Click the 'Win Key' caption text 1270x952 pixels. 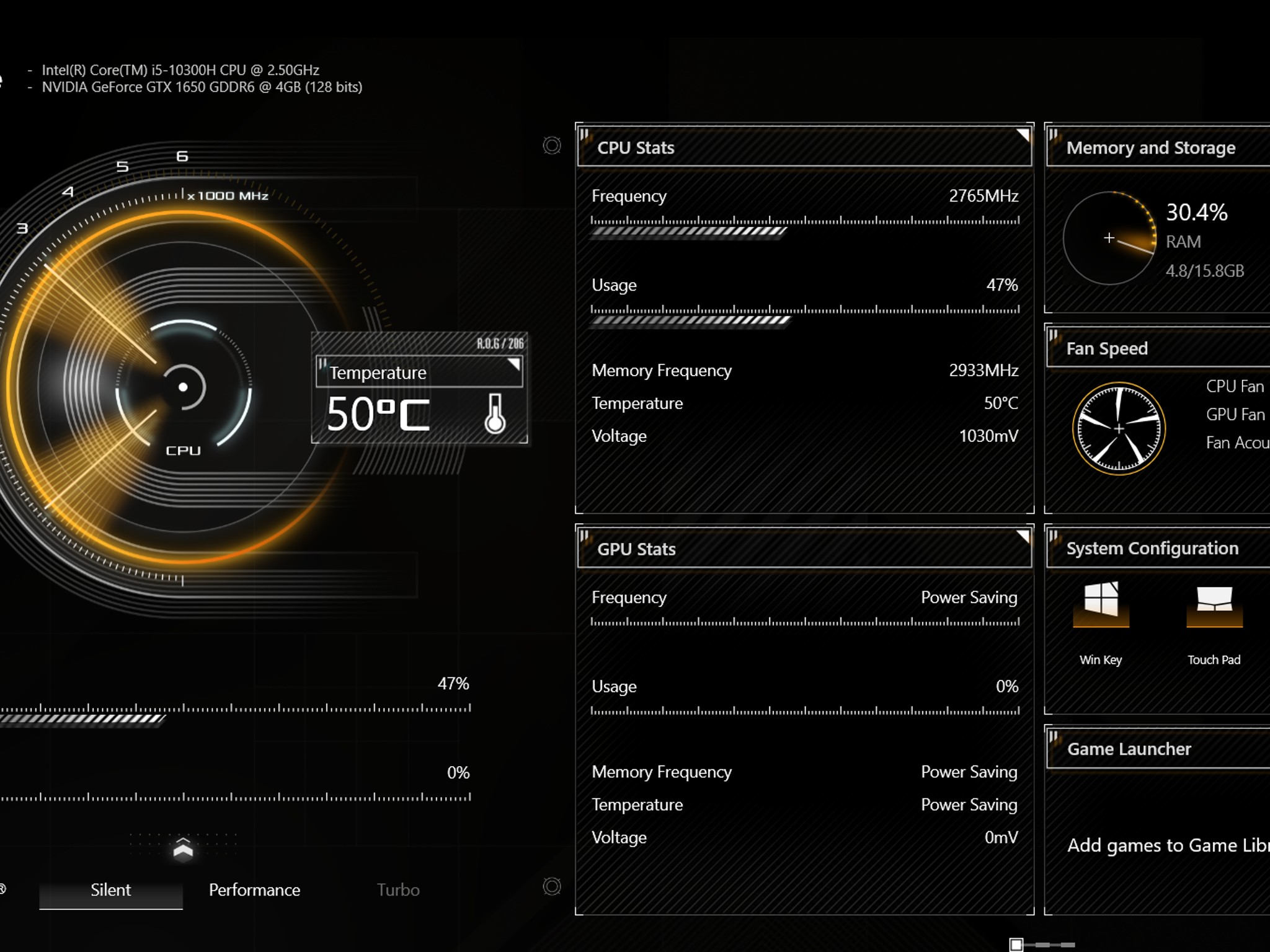coord(1101,660)
